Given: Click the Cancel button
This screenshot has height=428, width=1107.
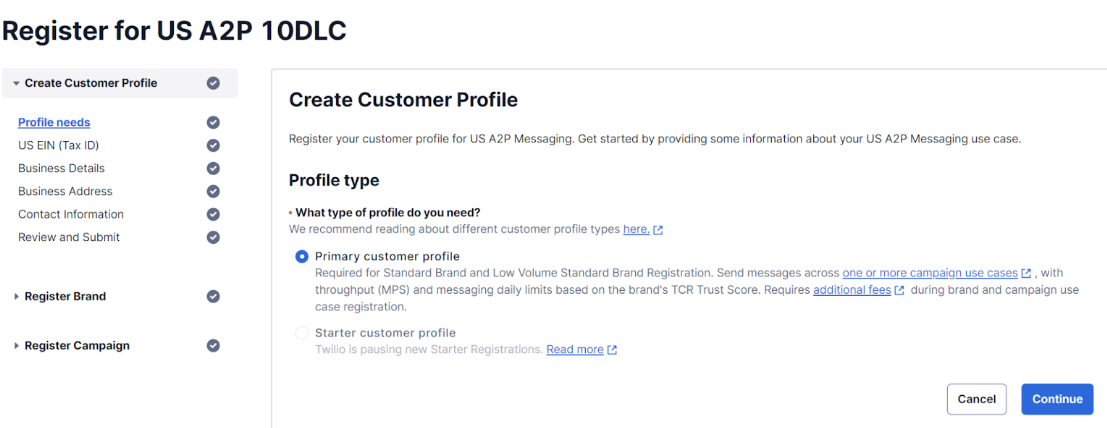Looking at the screenshot, I should coord(976,399).
